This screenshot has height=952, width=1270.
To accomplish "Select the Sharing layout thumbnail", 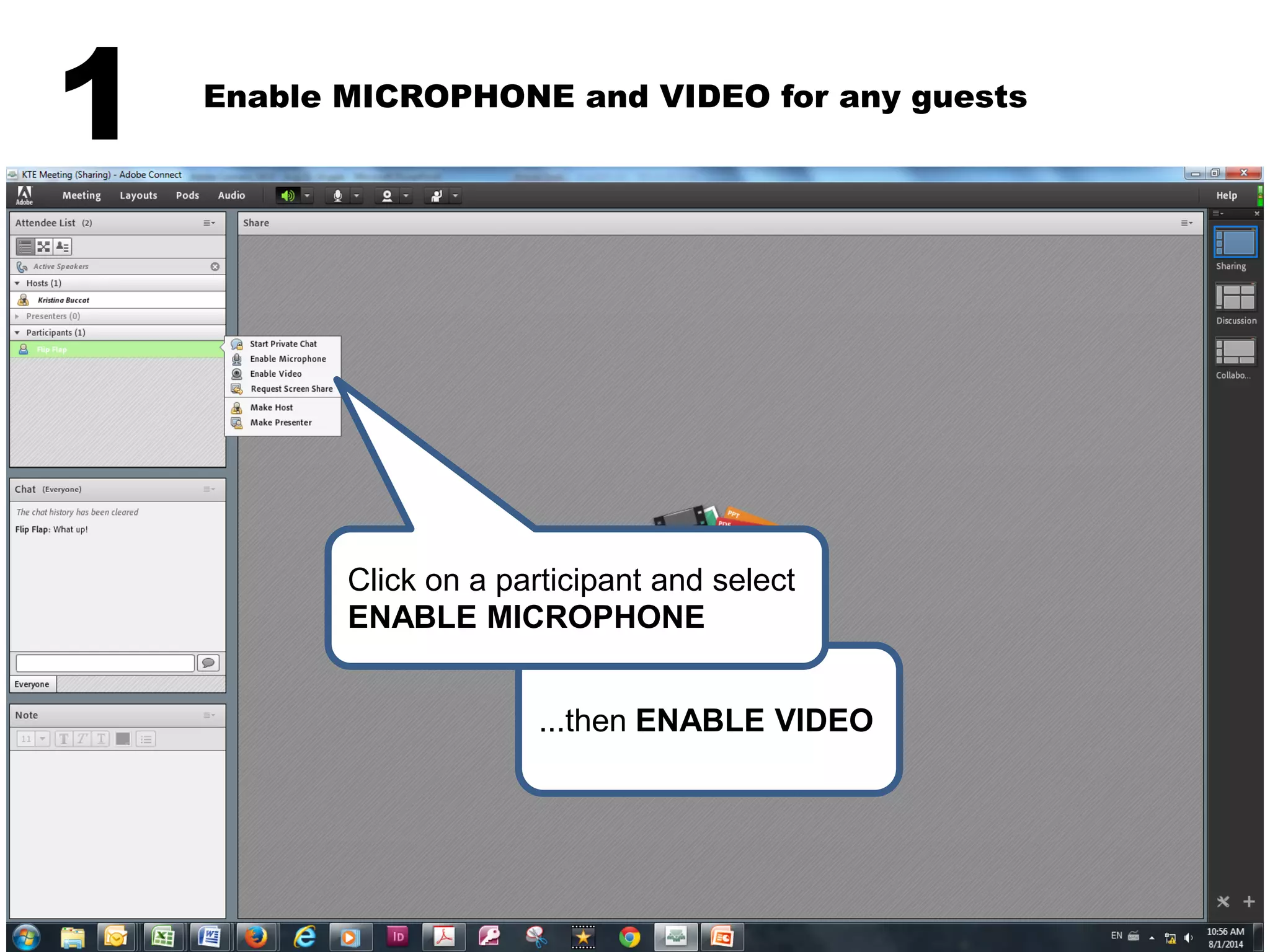I will point(1235,242).
